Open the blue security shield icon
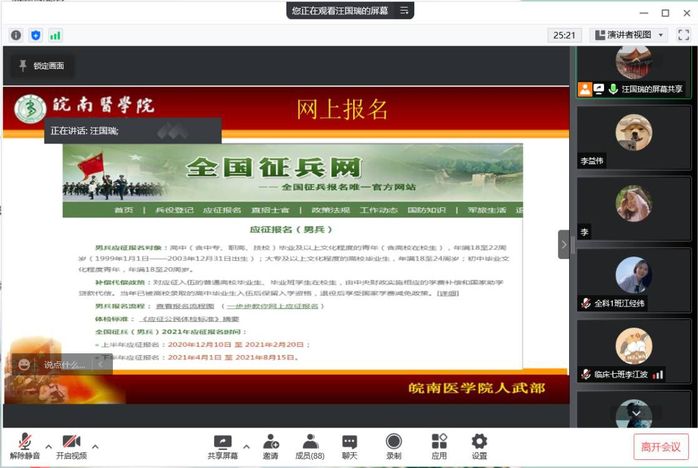 tap(36, 35)
